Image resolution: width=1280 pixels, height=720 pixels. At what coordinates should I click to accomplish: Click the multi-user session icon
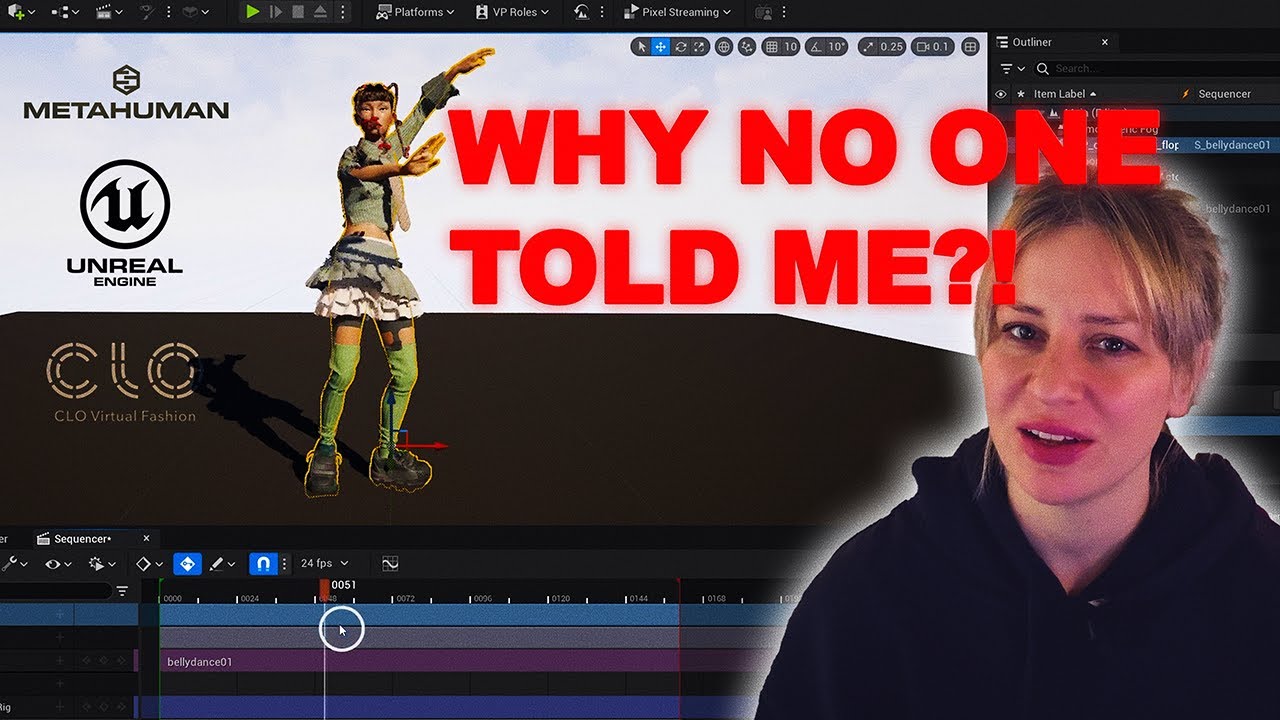point(764,12)
